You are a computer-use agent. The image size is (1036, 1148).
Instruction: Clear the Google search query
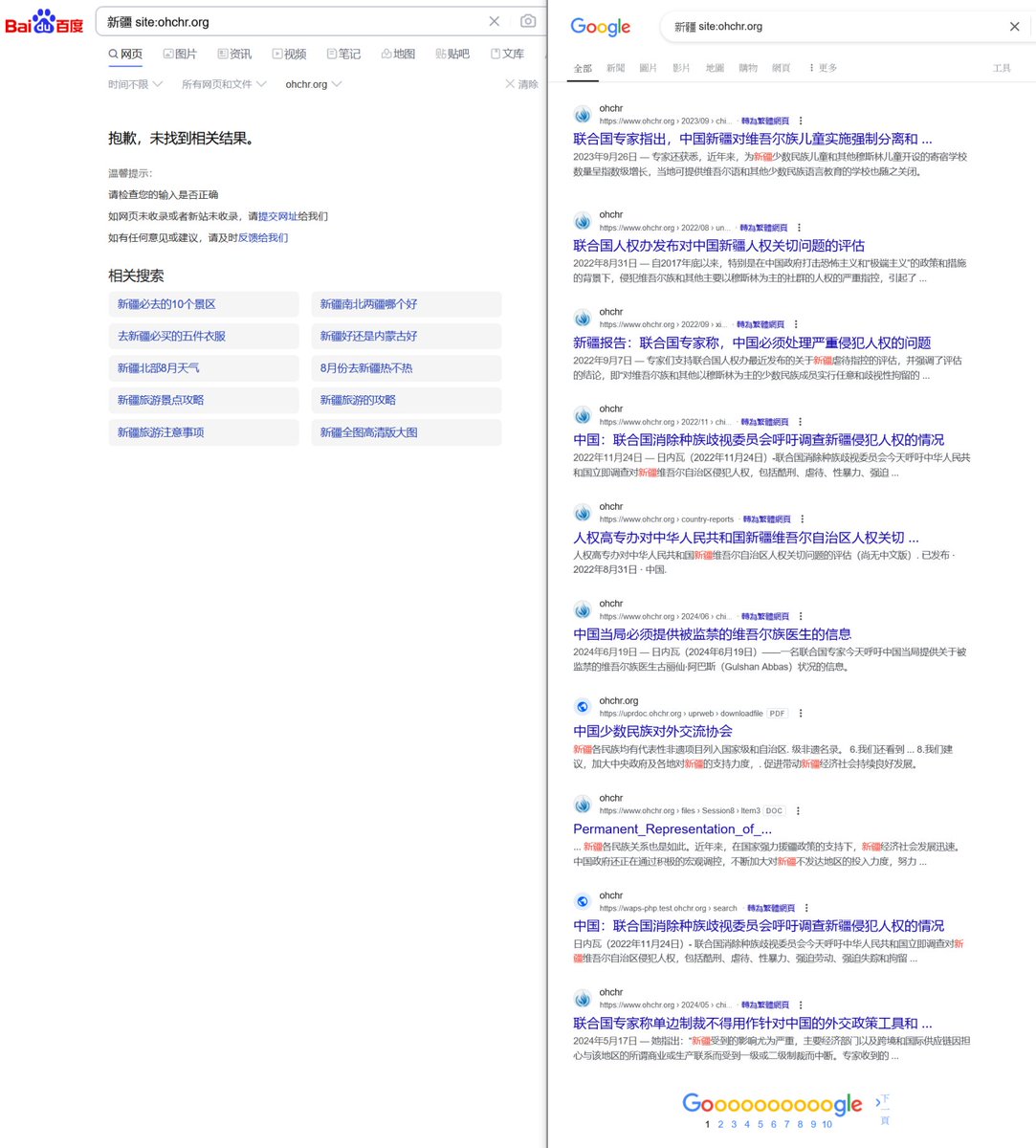tap(1015, 27)
